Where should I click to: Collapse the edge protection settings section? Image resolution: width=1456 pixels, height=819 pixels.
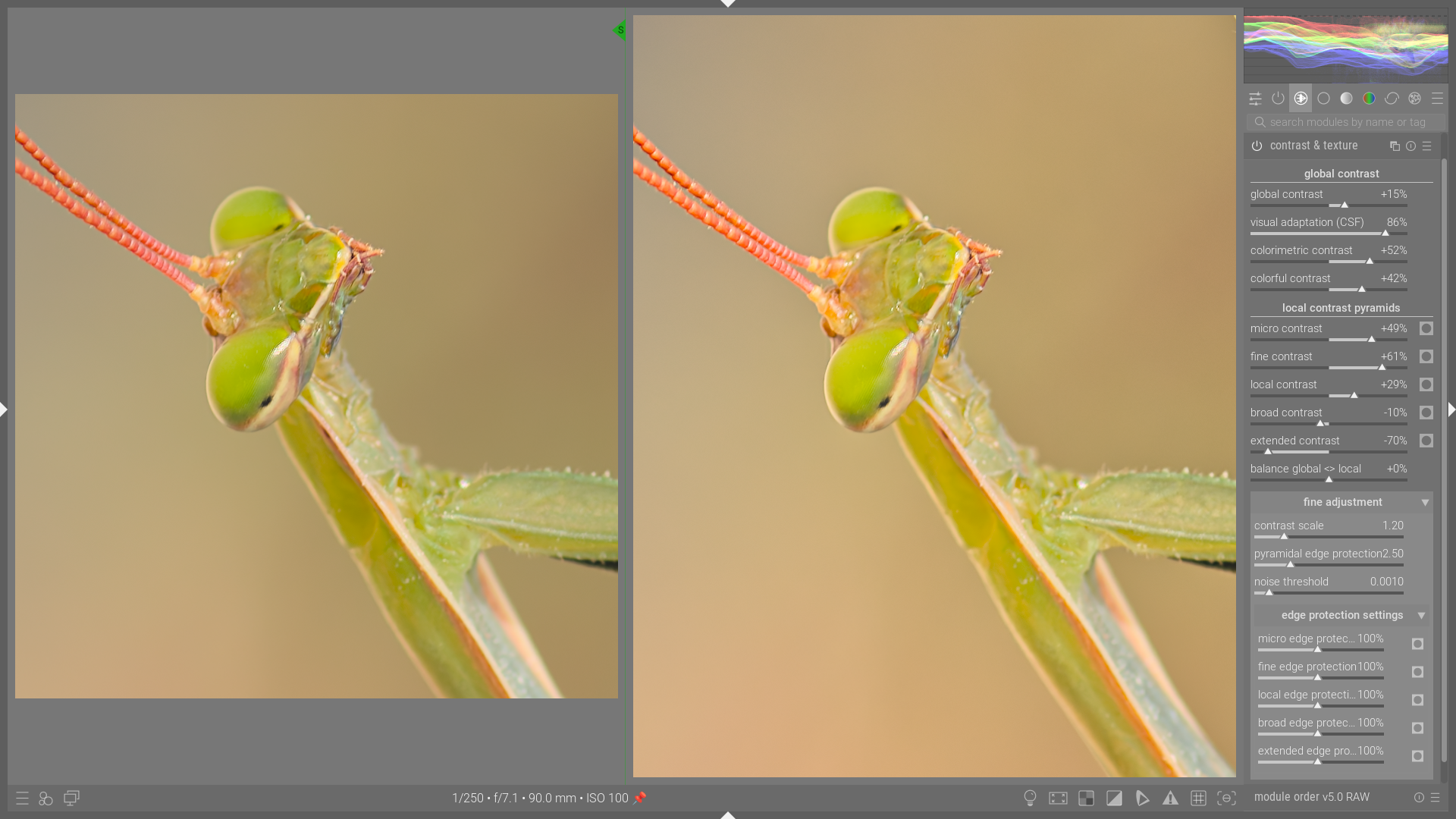click(x=1421, y=615)
